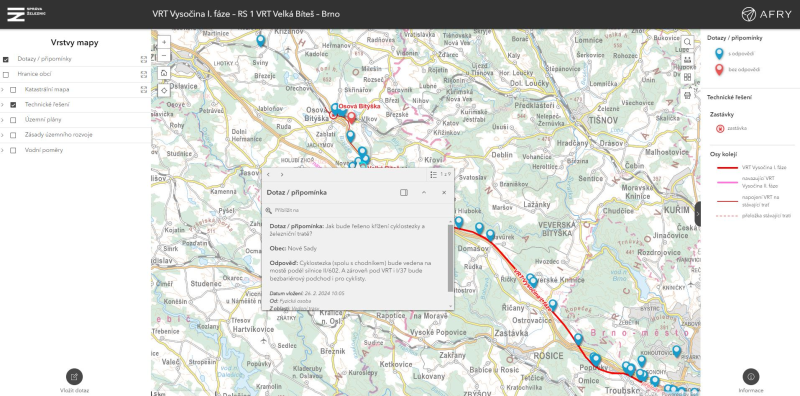Image resolution: width=800 pixels, height=396 pixels.
Task: Expand the Územní plány layer group
Action: pyautogui.click(x=3, y=120)
